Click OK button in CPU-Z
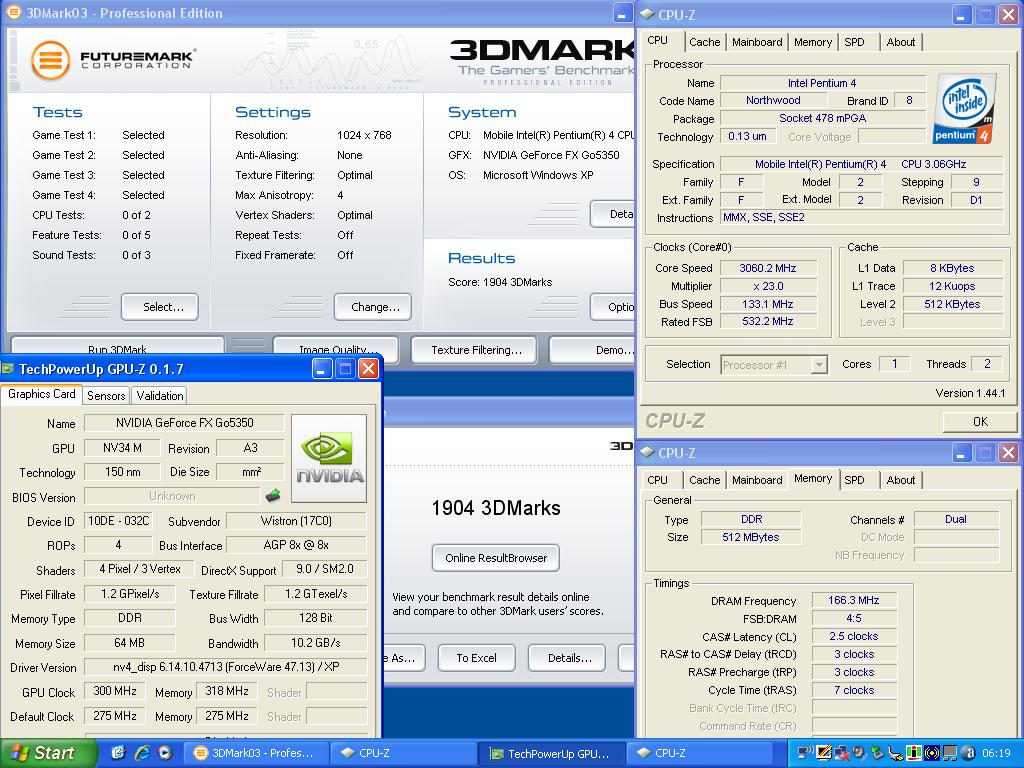The width and height of the screenshot is (1024, 768). coord(980,422)
